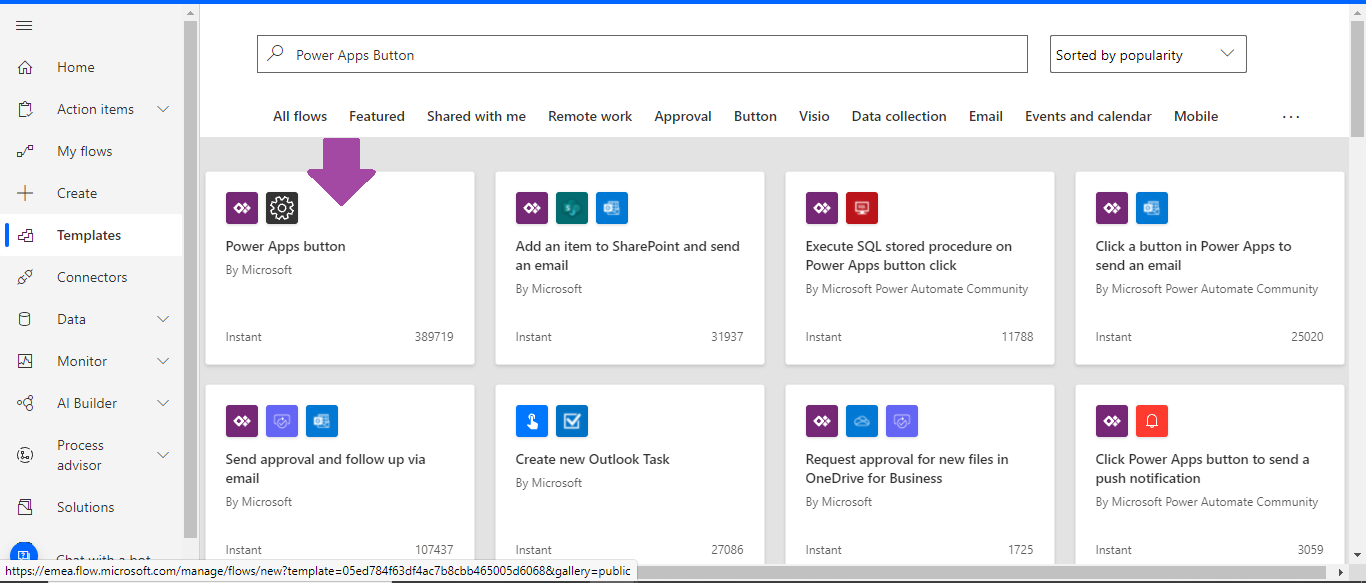This screenshot has width=1366, height=583.
Task: Select the Email category tab
Action: pos(985,116)
